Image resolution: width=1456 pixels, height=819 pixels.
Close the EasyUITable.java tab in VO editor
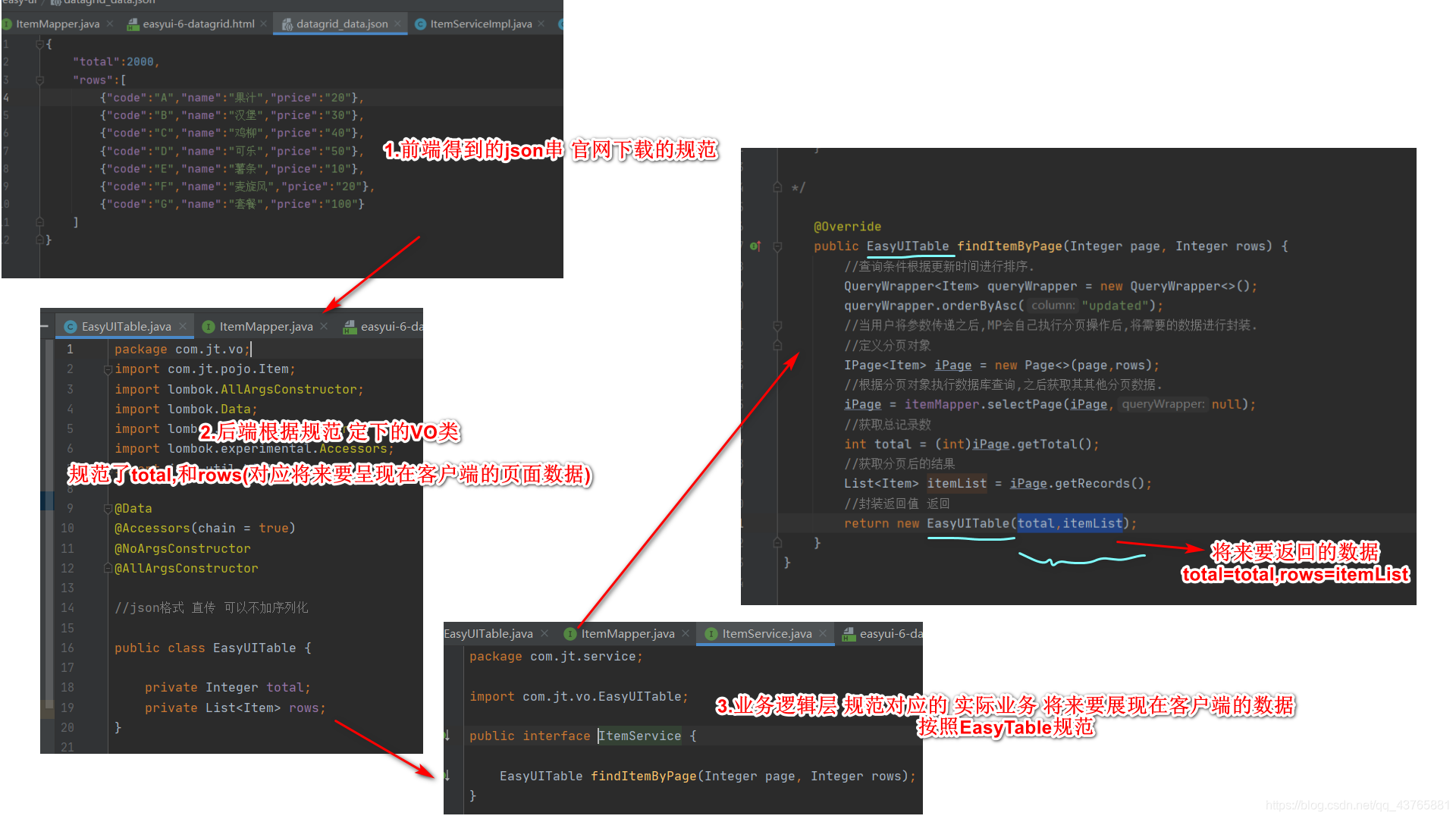pos(183,327)
